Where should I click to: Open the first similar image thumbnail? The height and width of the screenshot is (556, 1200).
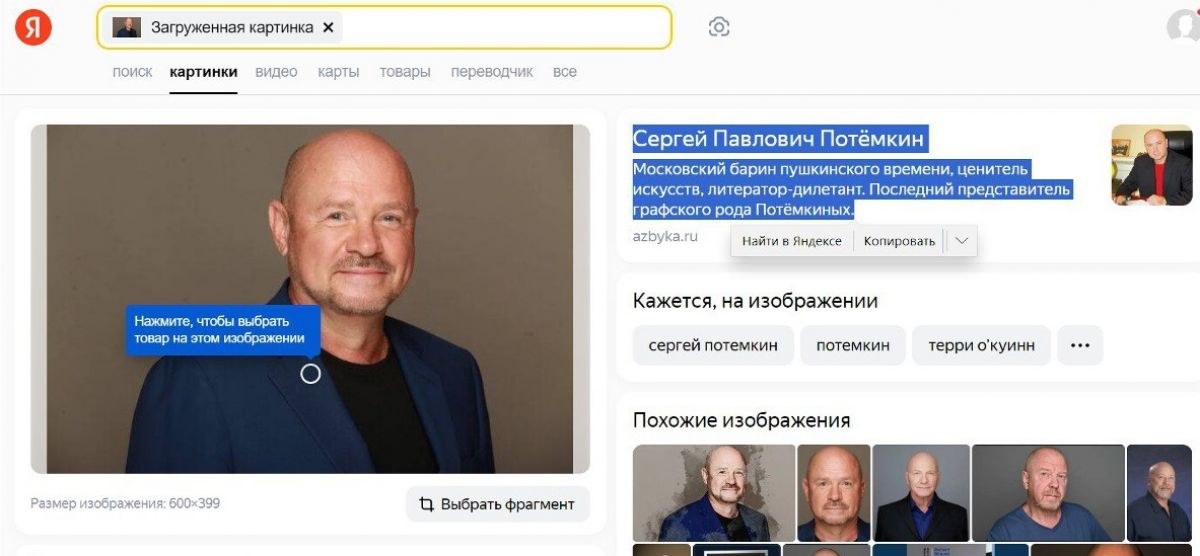(x=714, y=493)
